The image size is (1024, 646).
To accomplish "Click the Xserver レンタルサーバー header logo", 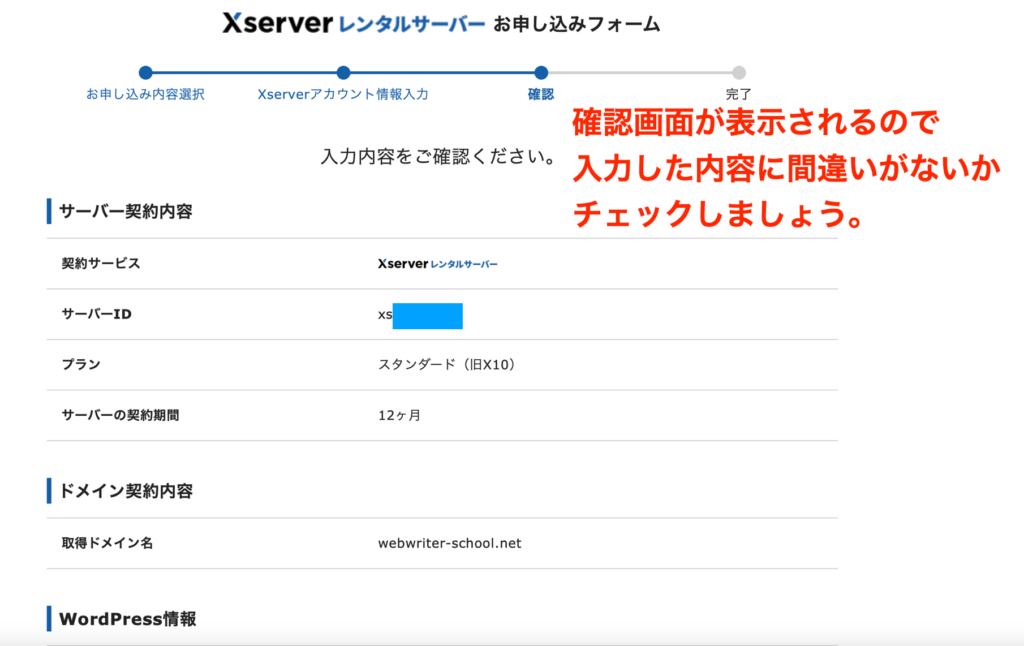I will [353, 24].
